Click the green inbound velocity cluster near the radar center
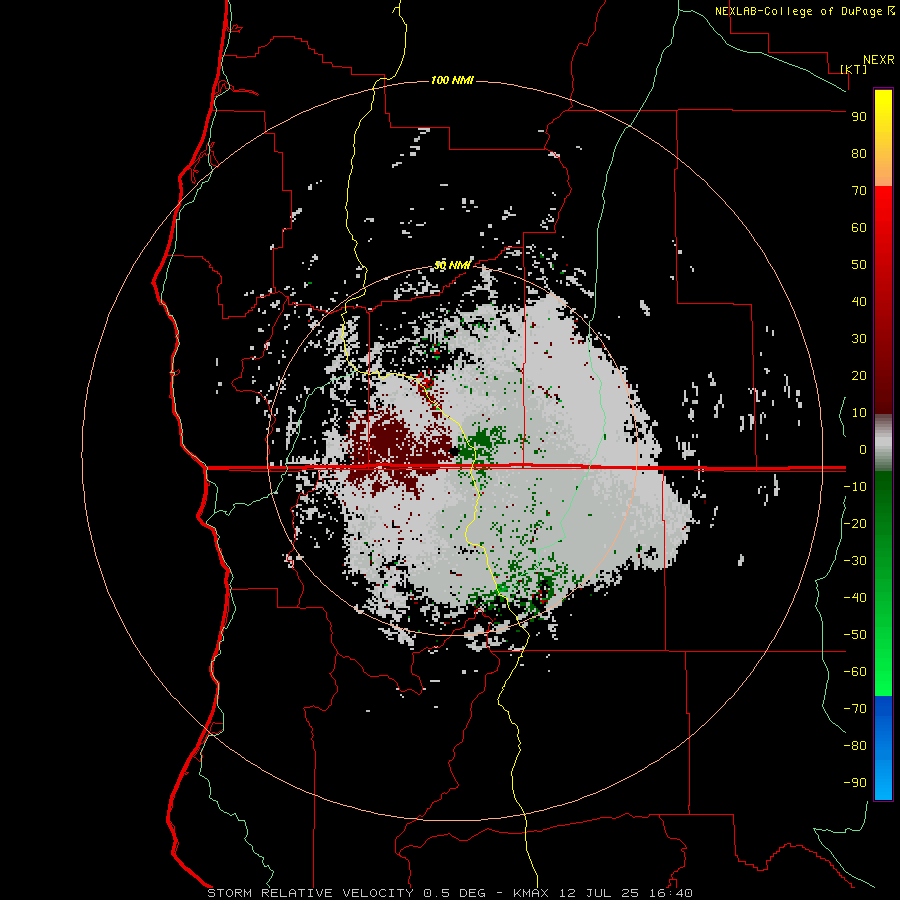Viewport: 900px width, 900px height. click(481, 447)
